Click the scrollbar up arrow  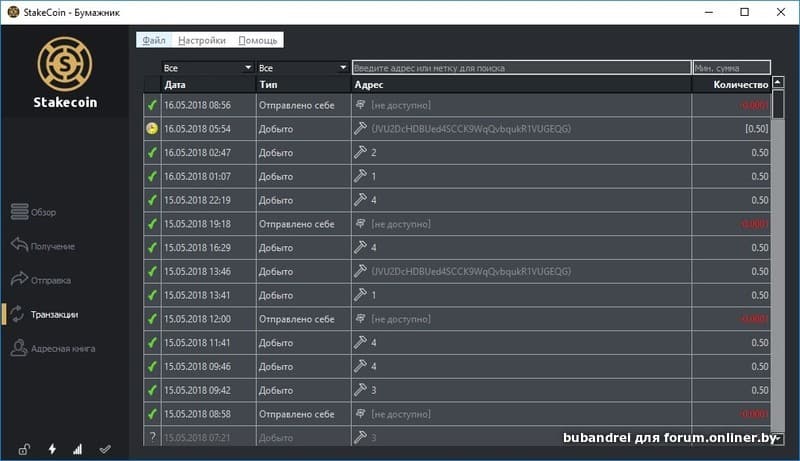(778, 82)
